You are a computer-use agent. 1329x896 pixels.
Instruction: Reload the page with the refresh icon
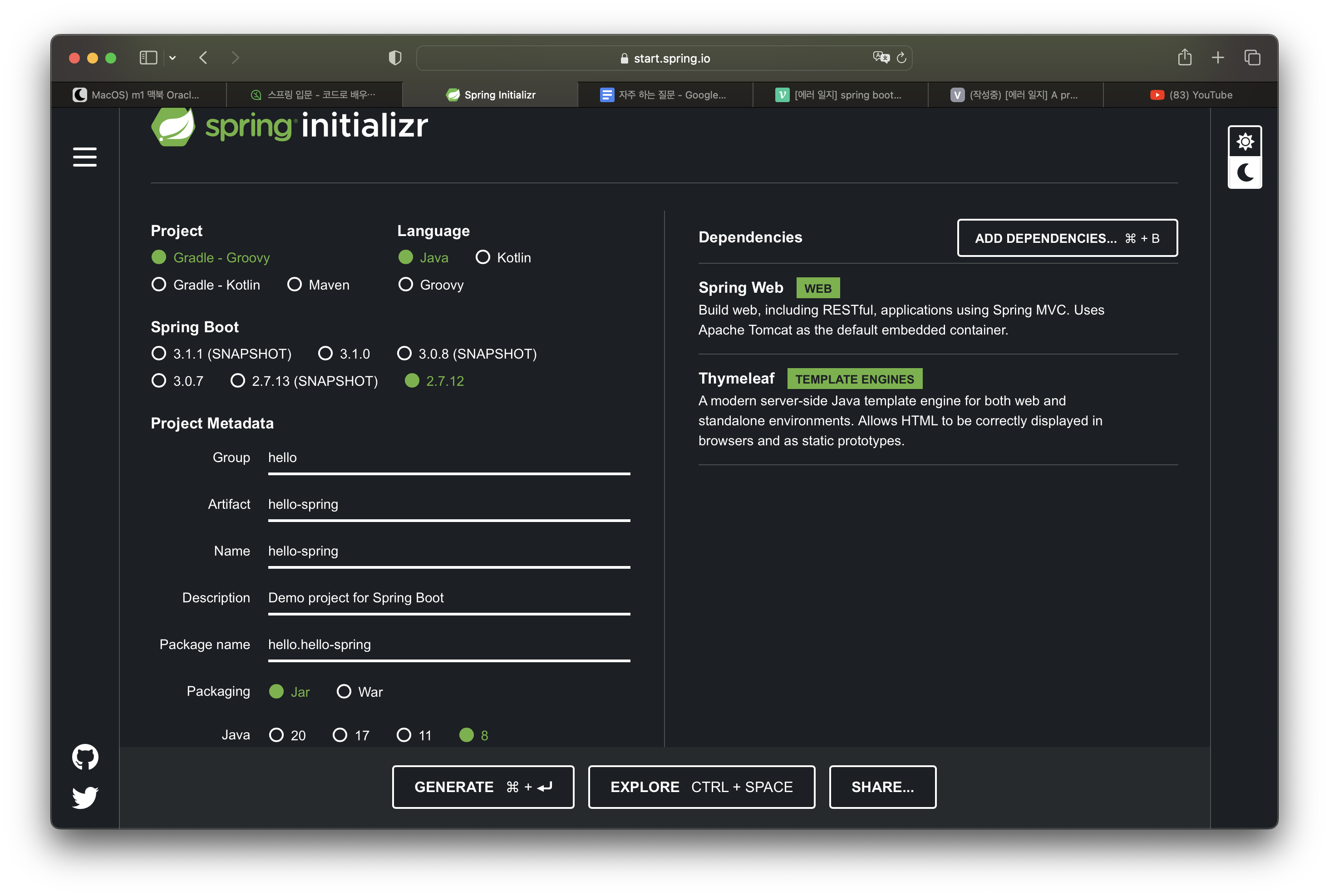(901, 58)
